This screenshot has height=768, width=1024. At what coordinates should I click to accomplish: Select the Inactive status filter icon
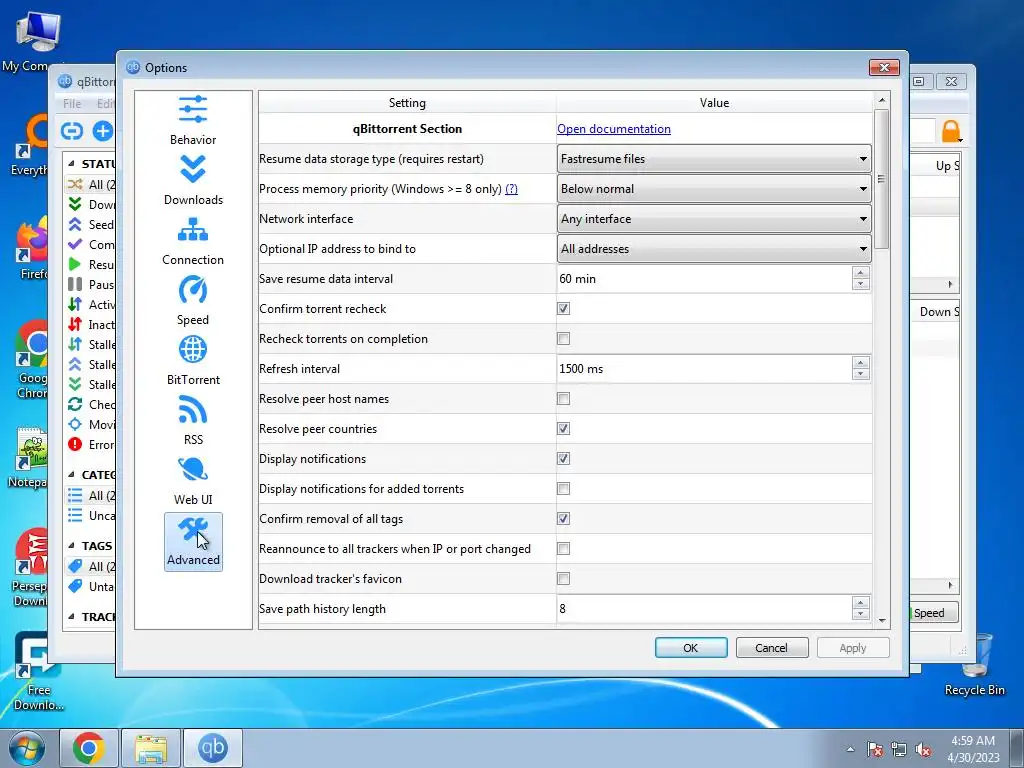(x=75, y=325)
